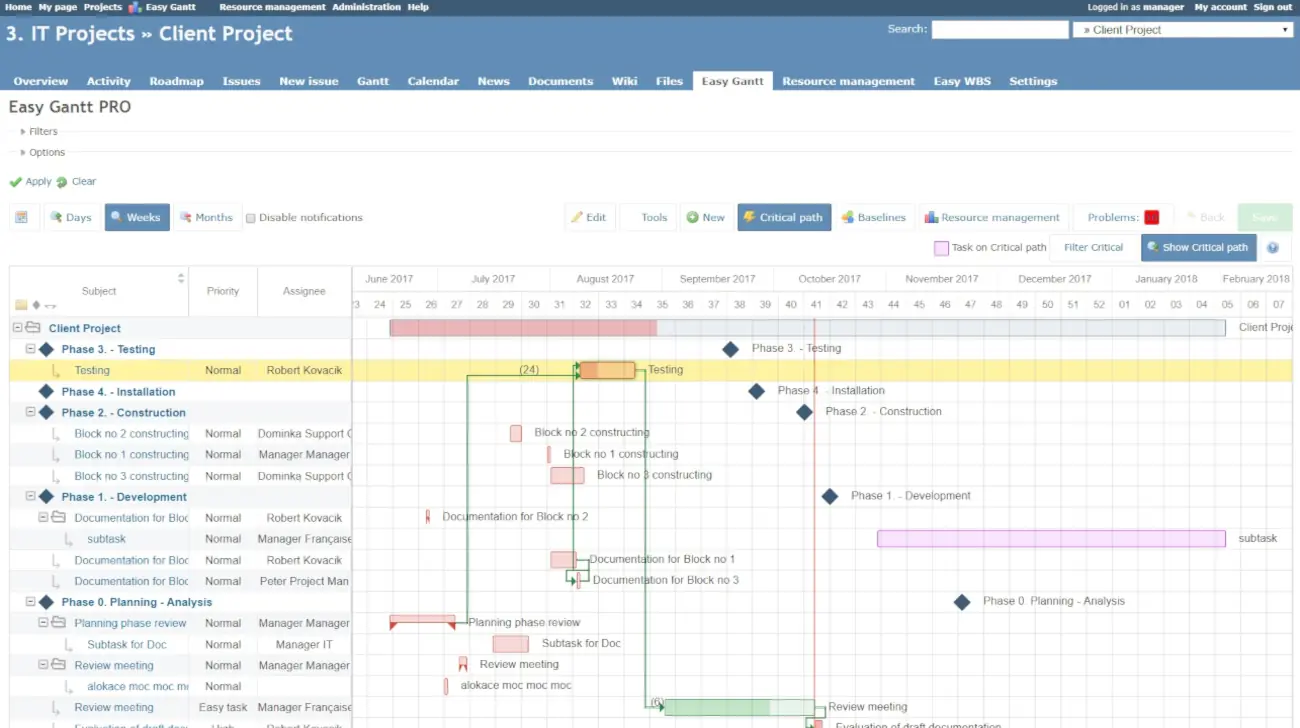Click the Search input field
The height and width of the screenshot is (728, 1300).
(999, 30)
